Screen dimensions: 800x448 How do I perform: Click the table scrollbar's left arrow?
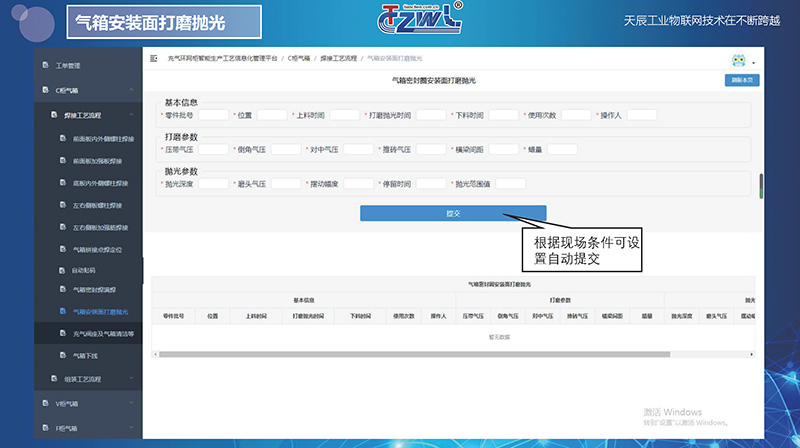point(155,354)
